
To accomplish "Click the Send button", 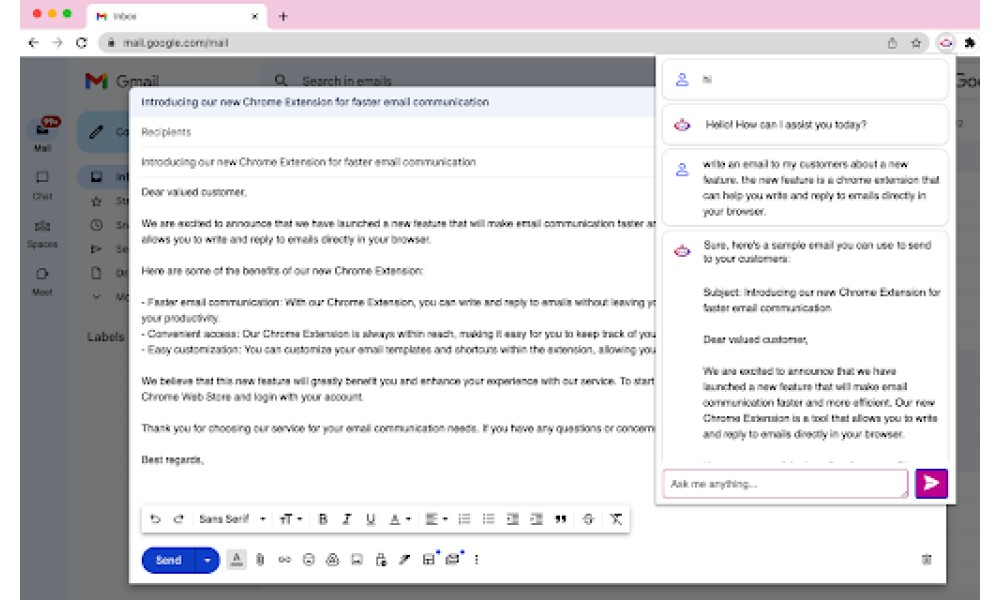I will pyautogui.click(x=168, y=560).
